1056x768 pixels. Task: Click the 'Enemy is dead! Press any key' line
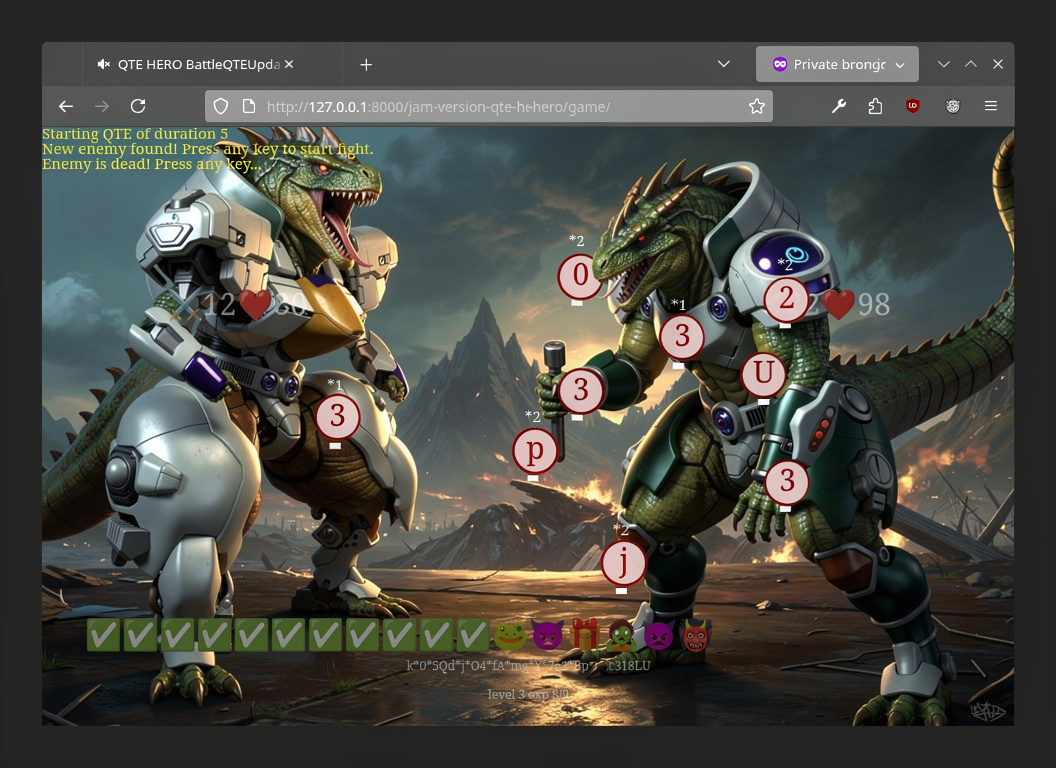(x=151, y=164)
